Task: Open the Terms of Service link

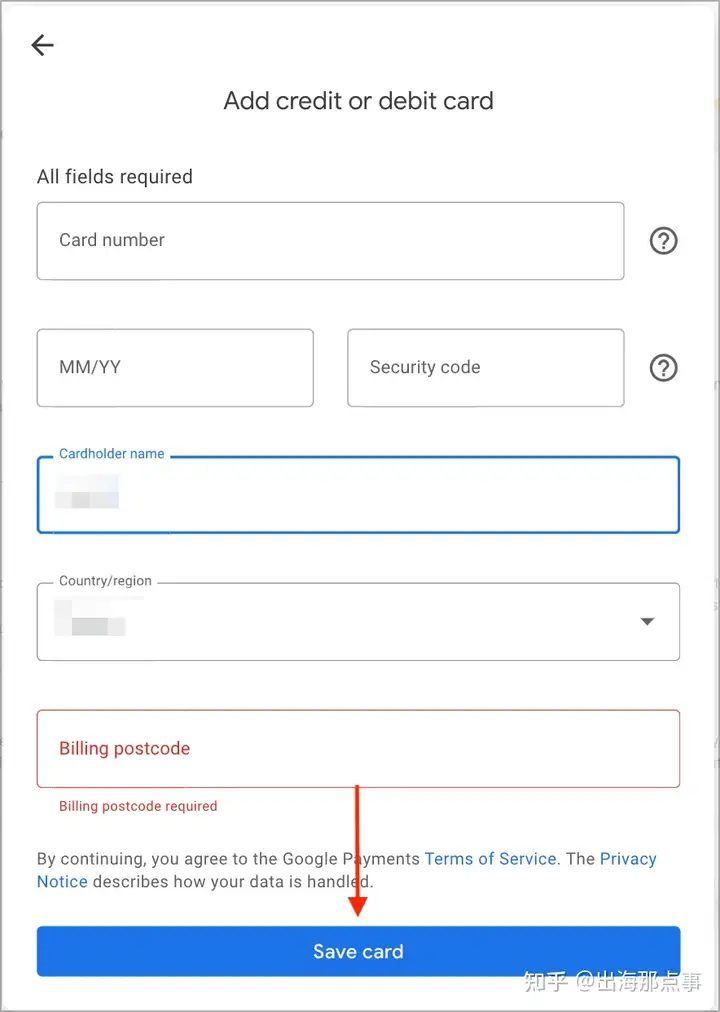Action: tap(490, 858)
